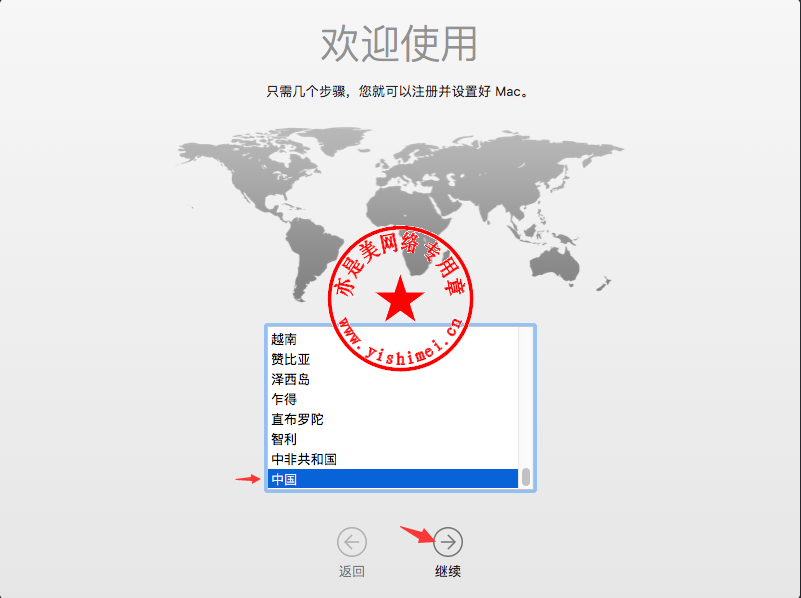Viewport: 801px width, 598px height.
Task: Select the highlighted 中国 row
Action: pos(393,479)
